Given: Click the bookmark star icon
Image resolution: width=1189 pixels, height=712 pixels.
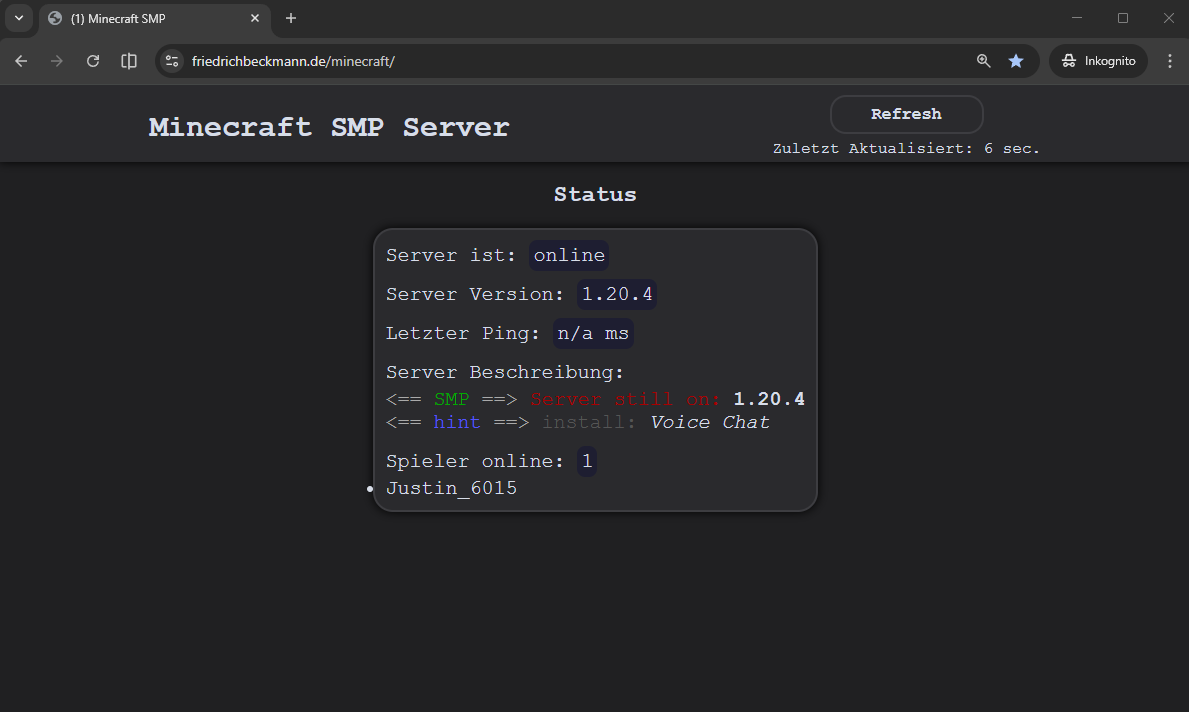Looking at the screenshot, I should click(1016, 61).
